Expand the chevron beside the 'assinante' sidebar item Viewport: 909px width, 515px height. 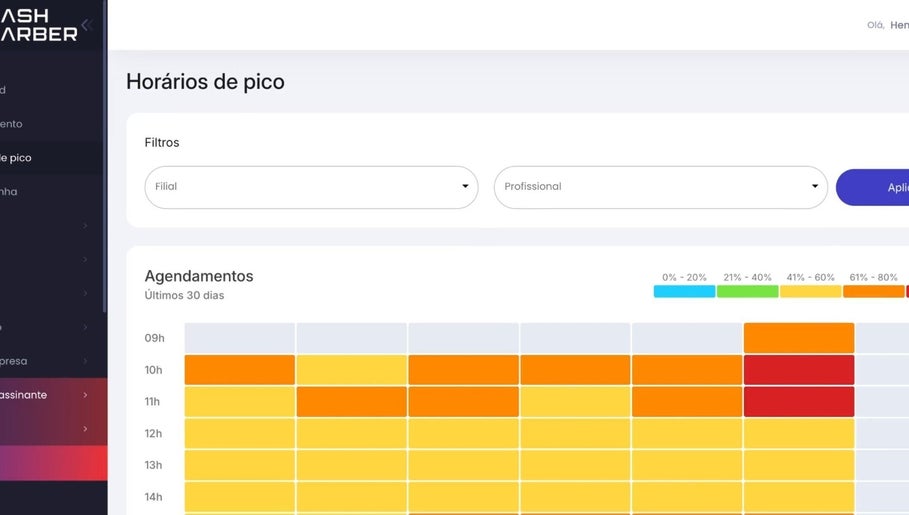point(85,395)
